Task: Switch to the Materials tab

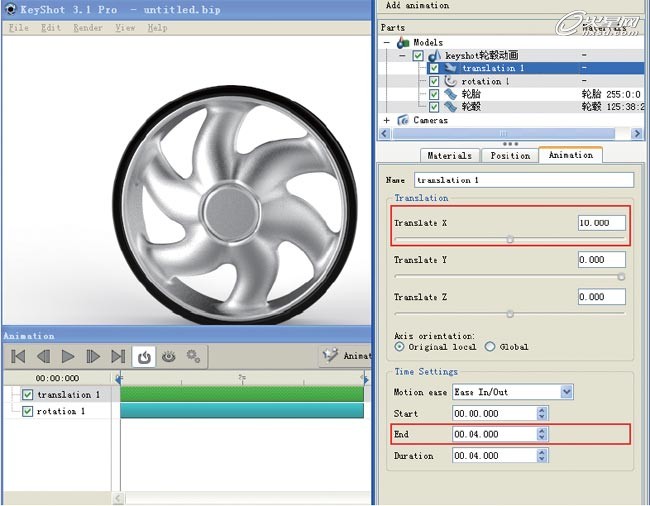Action: 450,156
